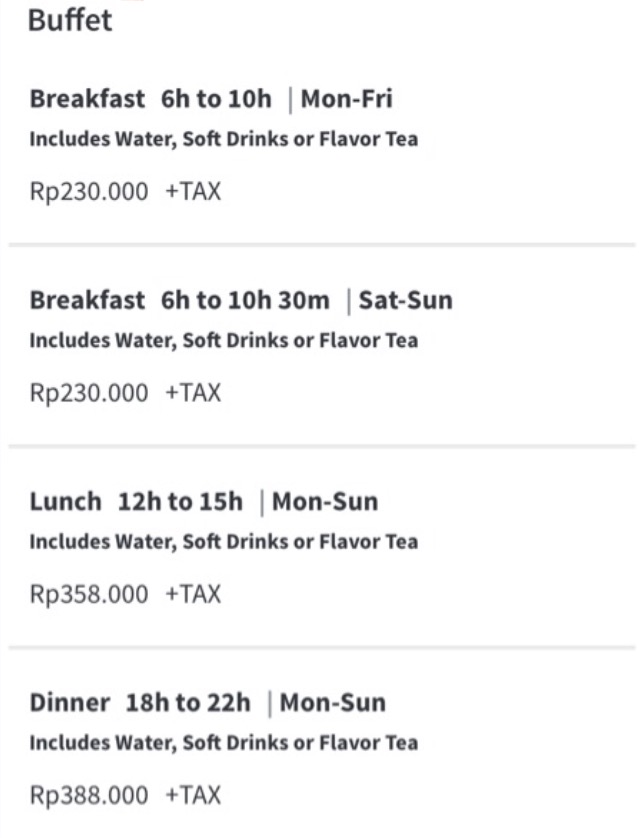
Task: Click Mon-Sun label in Lunch row
Action: (x=325, y=502)
